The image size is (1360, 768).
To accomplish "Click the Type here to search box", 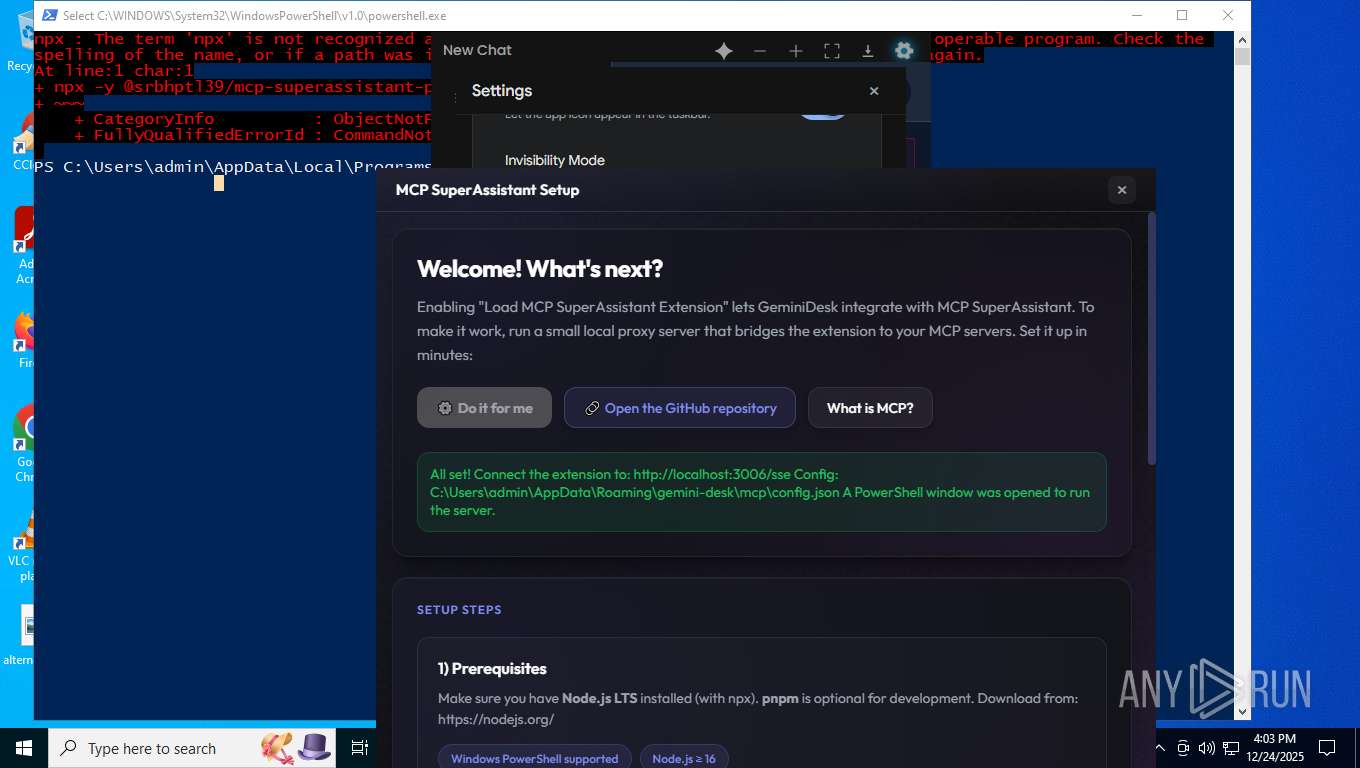I will (193, 748).
